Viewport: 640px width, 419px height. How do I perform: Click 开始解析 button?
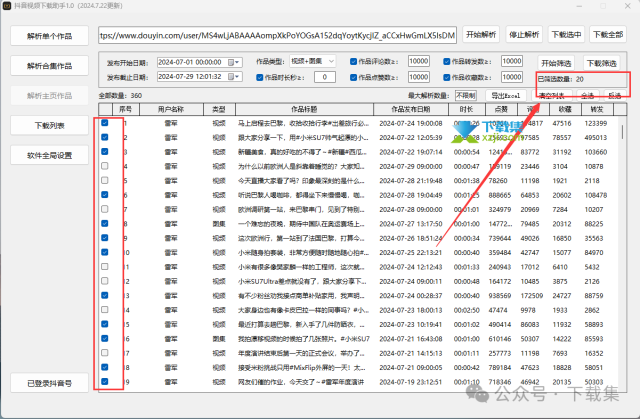(x=481, y=35)
